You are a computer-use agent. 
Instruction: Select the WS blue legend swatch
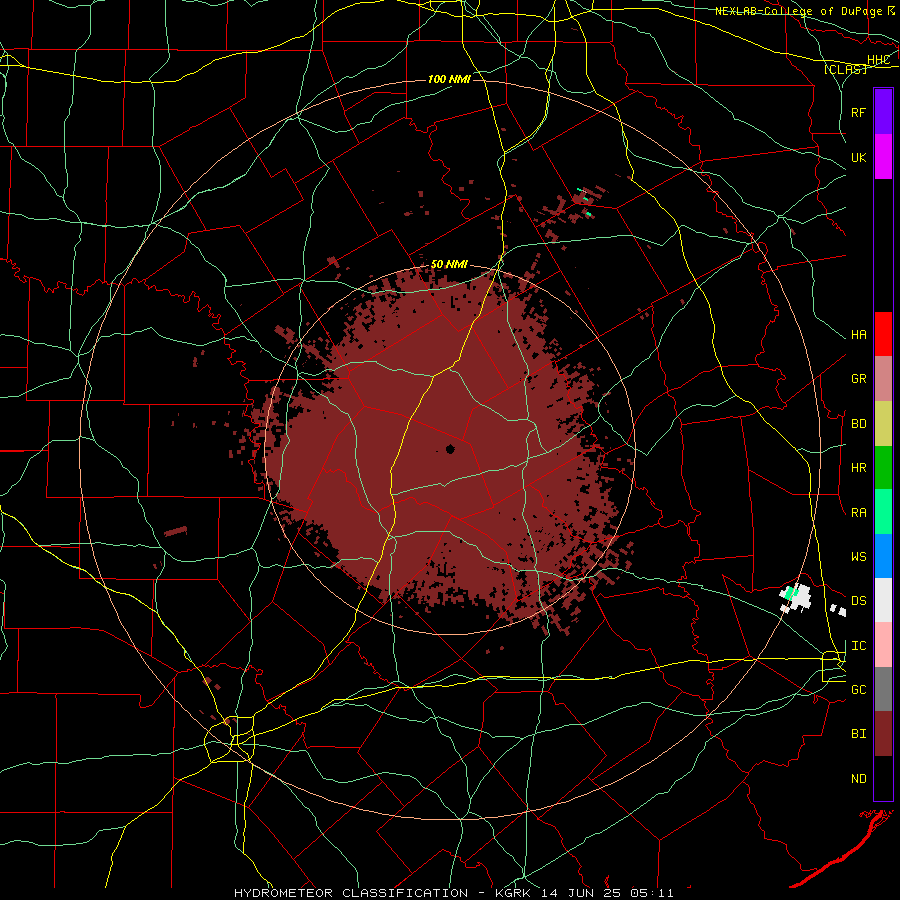(883, 556)
